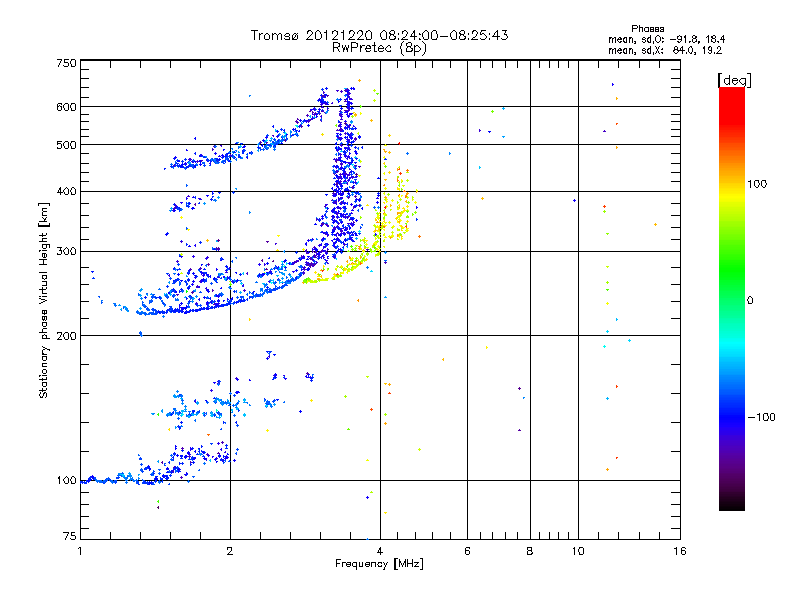The image size is (800, 600).
Task: Click the plot title 'Tromsø 20121220 08:24:00-08:25:43'
Action: (379, 35)
